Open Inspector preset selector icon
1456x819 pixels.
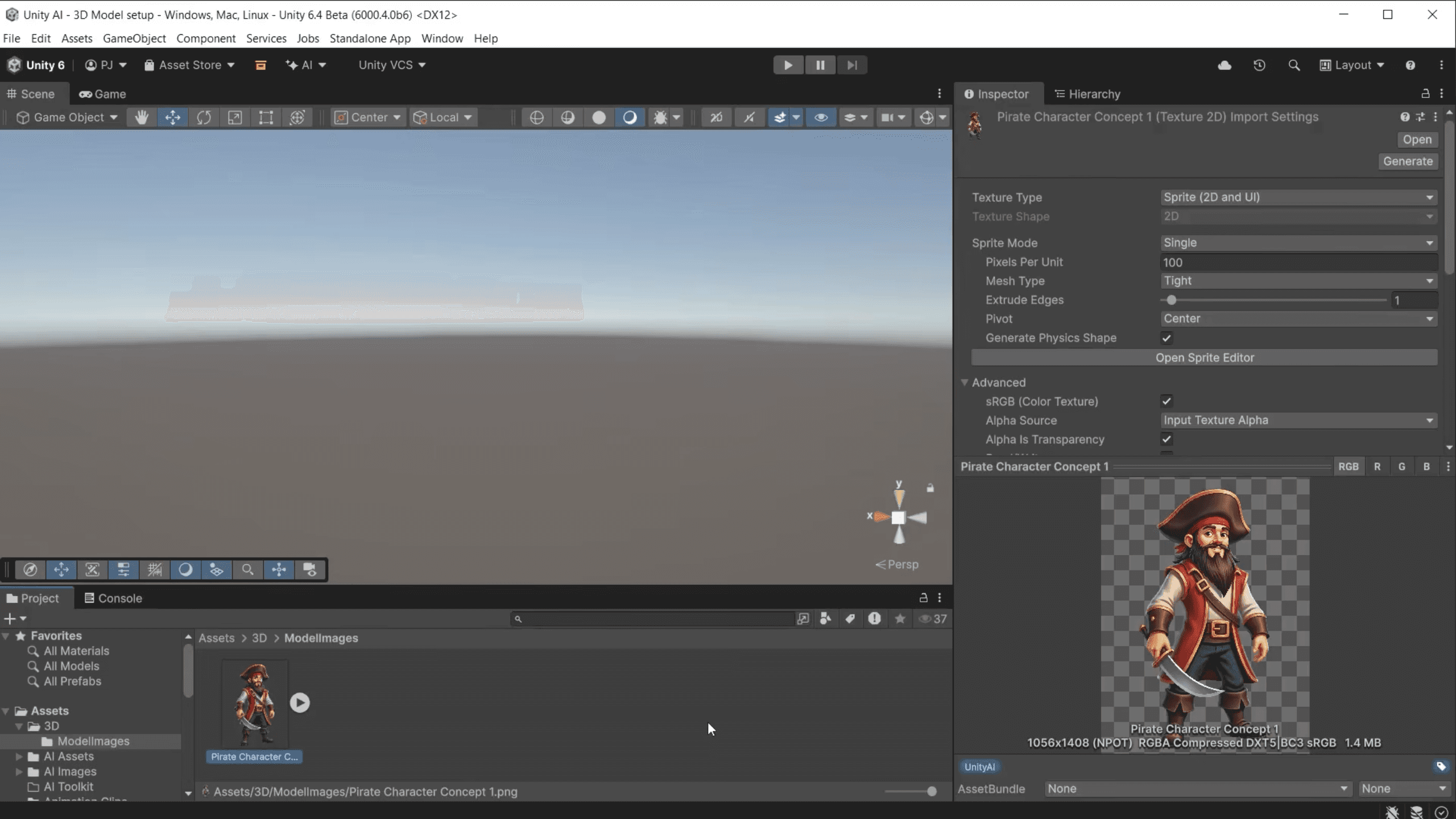click(x=1420, y=117)
